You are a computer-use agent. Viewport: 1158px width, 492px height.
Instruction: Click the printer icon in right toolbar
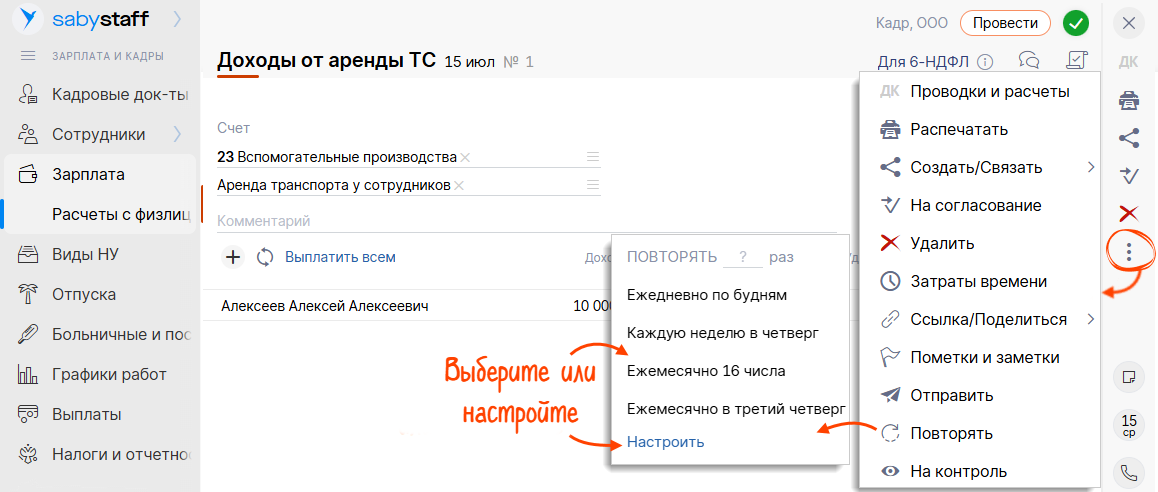point(1128,100)
